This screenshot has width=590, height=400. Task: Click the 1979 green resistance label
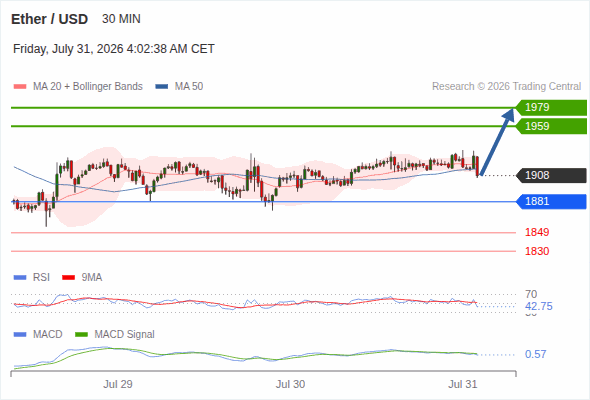pyautogui.click(x=551, y=108)
